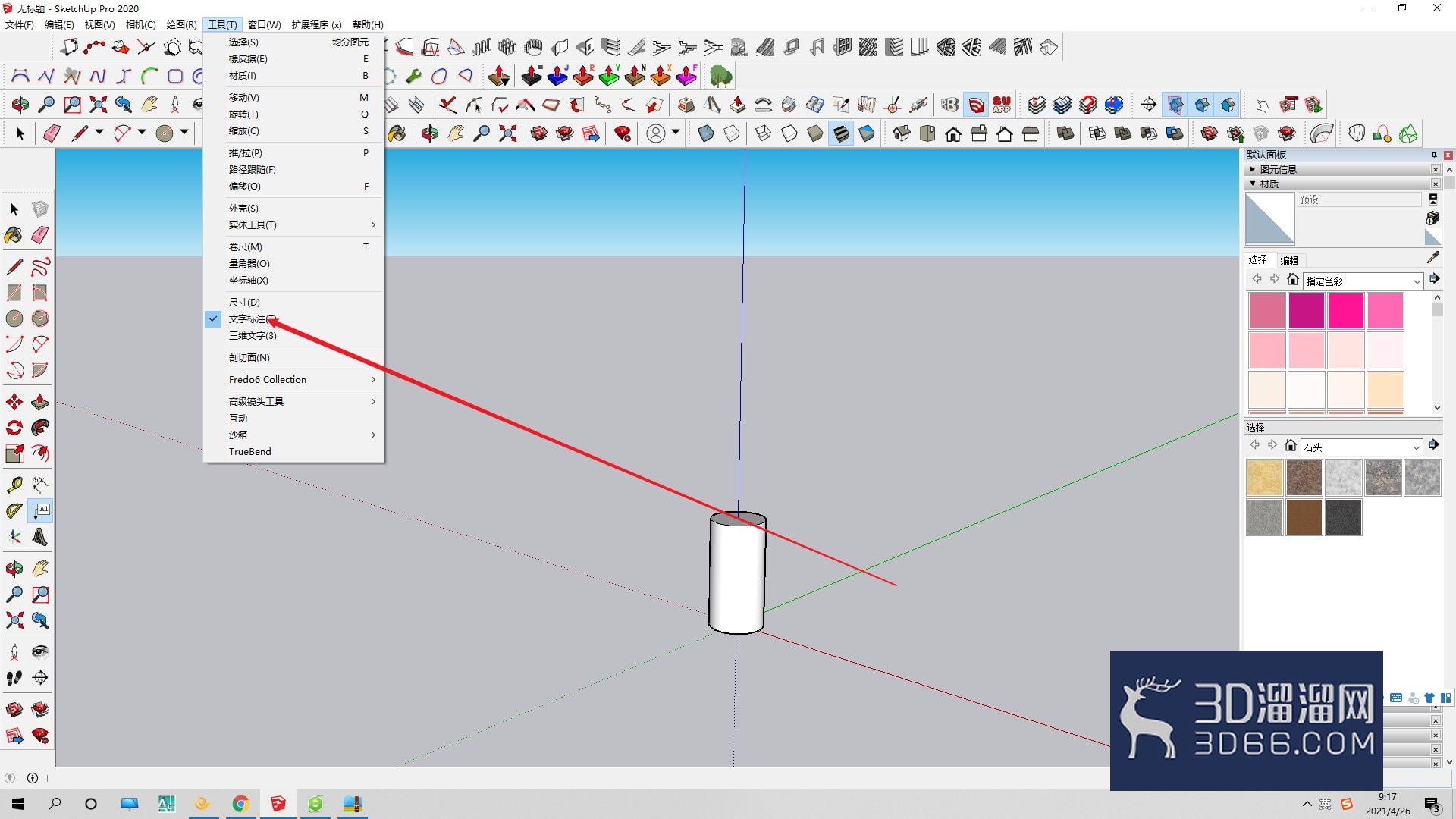Select the Eraser tool in left toolbar
The height and width of the screenshot is (819, 1456).
pyautogui.click(x=40, y=235)
